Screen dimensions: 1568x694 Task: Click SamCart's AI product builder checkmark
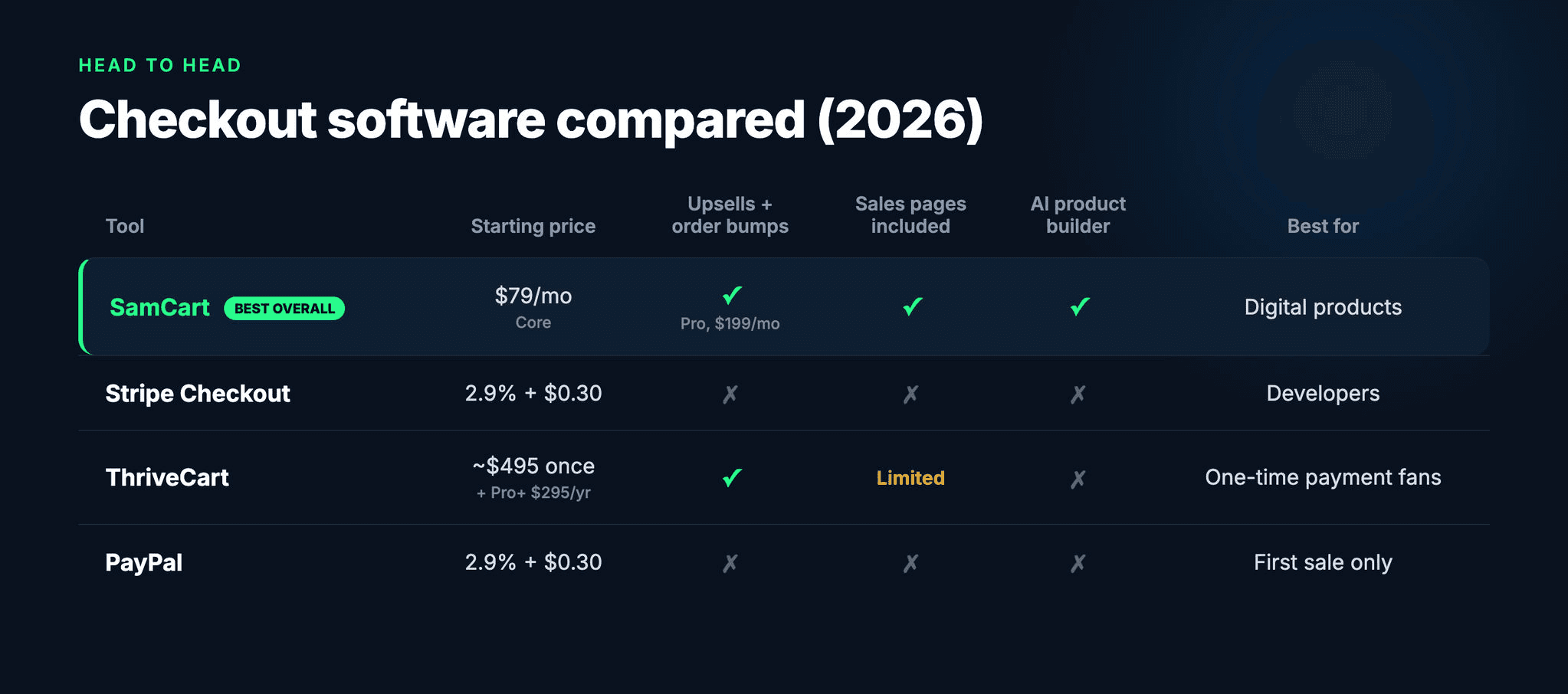(1080, 306)
